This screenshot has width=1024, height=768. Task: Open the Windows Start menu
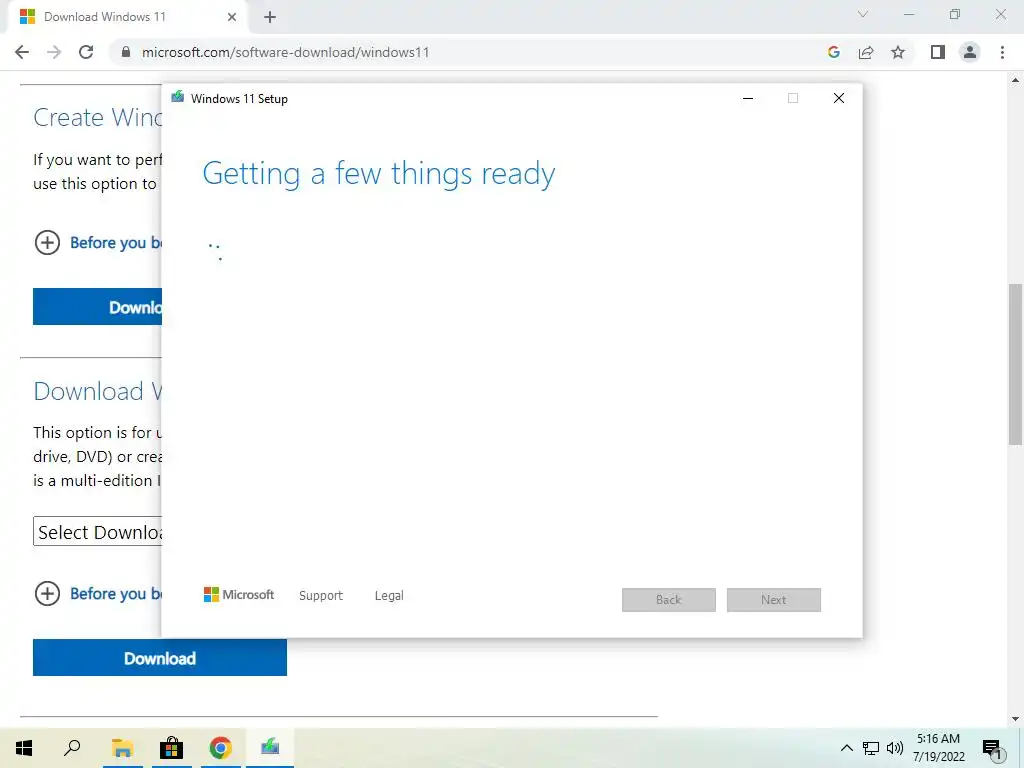24,748
